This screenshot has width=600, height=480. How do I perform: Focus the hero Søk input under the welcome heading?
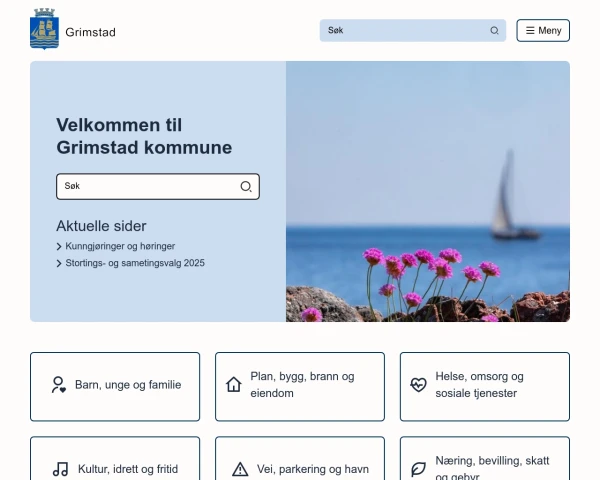pos(158,186)
